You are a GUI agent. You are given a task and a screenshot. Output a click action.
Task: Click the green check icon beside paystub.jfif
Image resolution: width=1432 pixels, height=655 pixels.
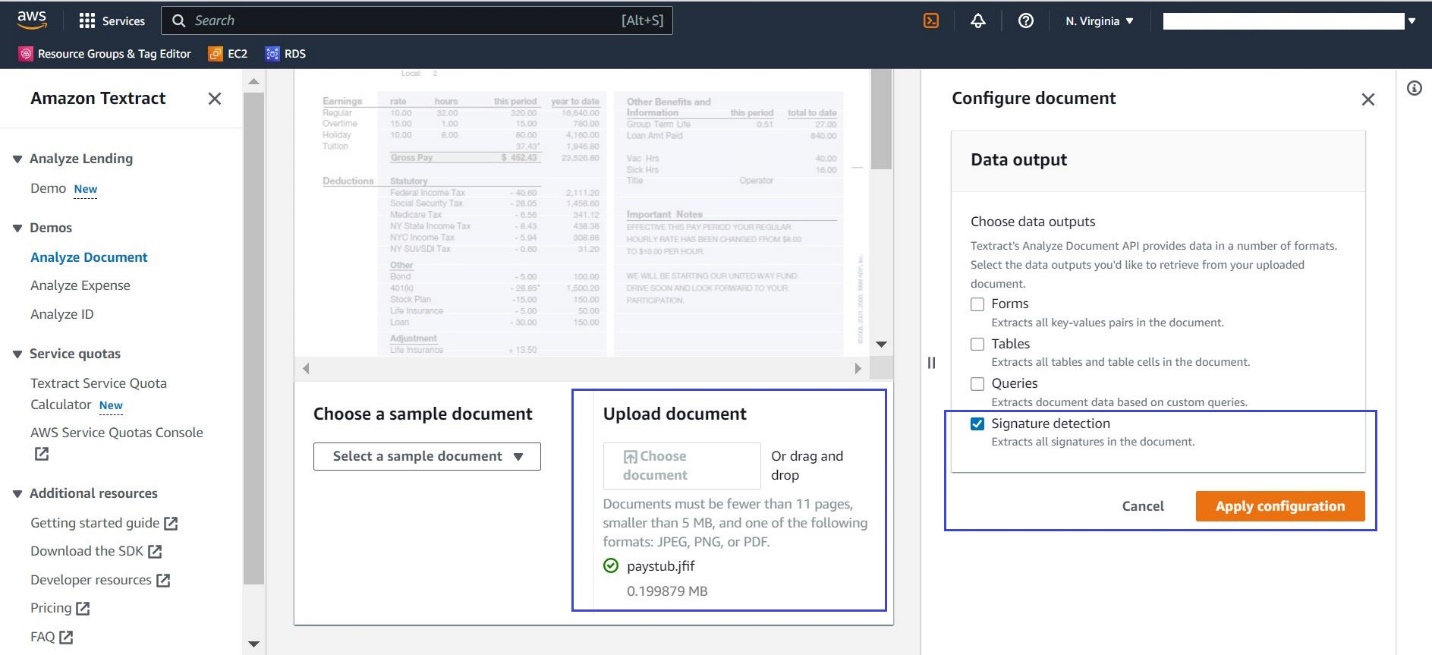point(611,566)
